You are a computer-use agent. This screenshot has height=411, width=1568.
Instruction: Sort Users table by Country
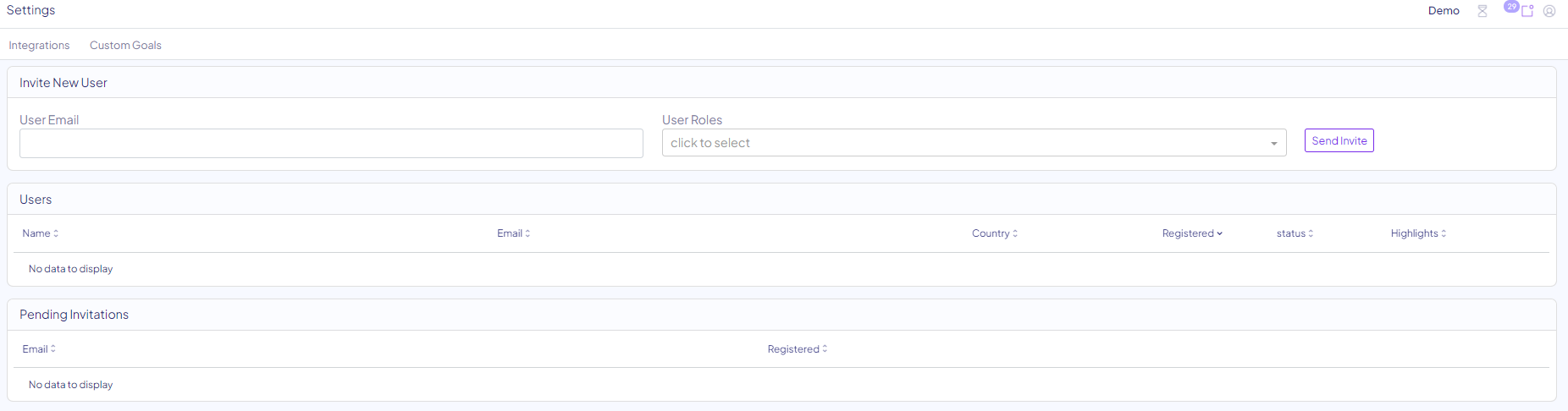coord(994,233)
